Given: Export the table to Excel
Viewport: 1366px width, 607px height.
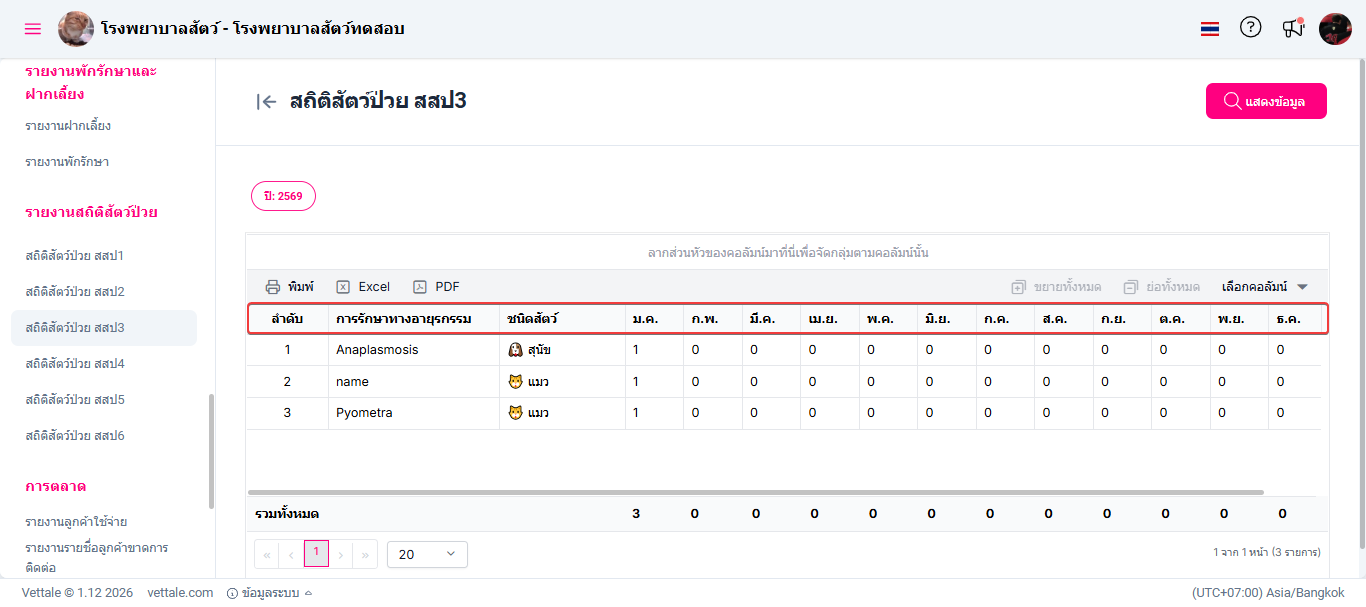Looking at the screenshot, I should [363, 286].
